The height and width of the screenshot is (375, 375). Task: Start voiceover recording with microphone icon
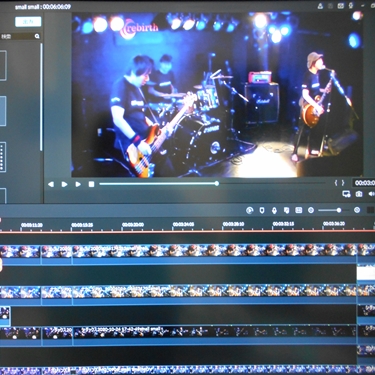[x=274, y=210]
